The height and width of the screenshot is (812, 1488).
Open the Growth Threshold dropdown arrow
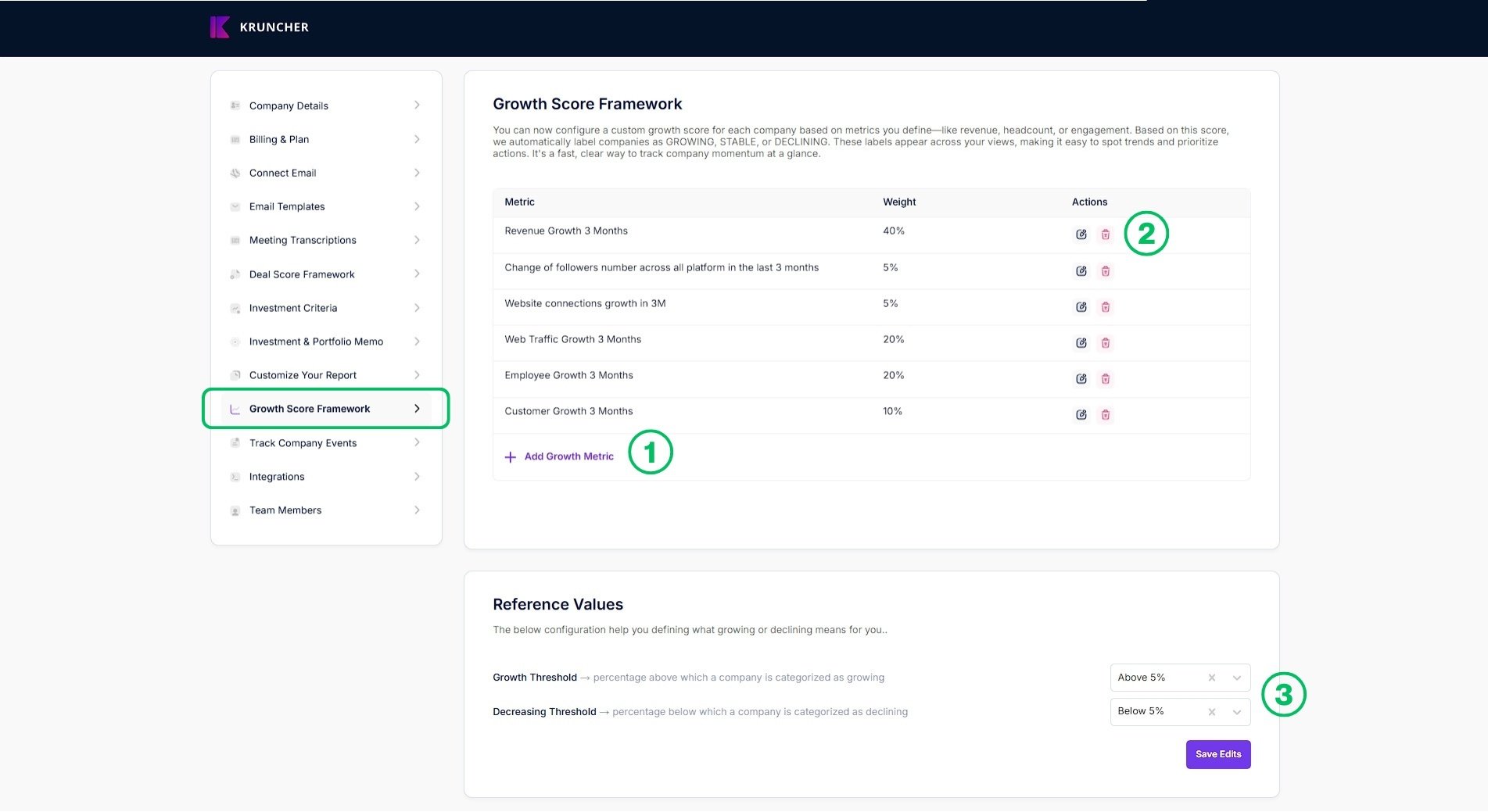click(x=1237, y=678)
